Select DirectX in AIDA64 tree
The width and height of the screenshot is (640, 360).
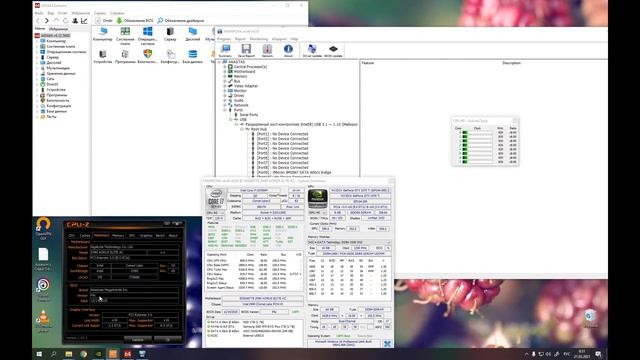coord(52,84)
